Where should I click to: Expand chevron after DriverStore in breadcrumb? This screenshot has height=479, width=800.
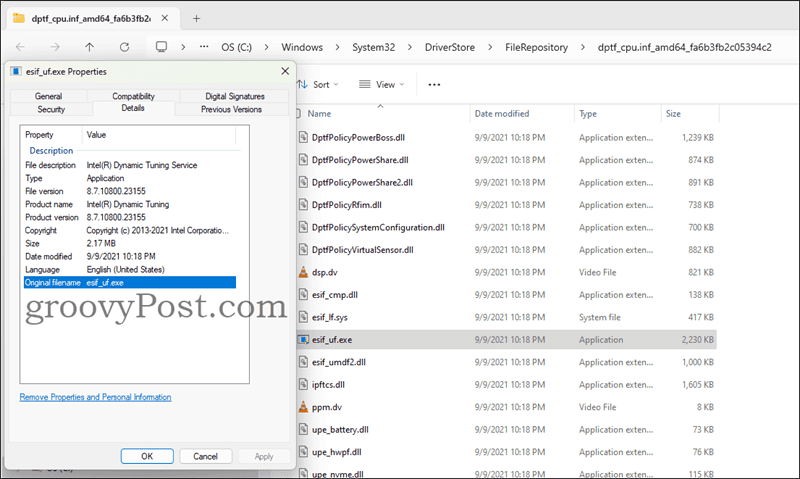pos(490,47)
